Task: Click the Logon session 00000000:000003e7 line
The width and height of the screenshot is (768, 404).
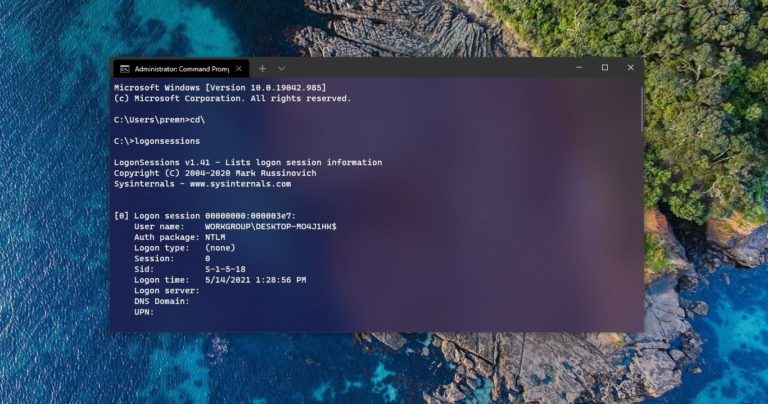Action: pos(205,216)
